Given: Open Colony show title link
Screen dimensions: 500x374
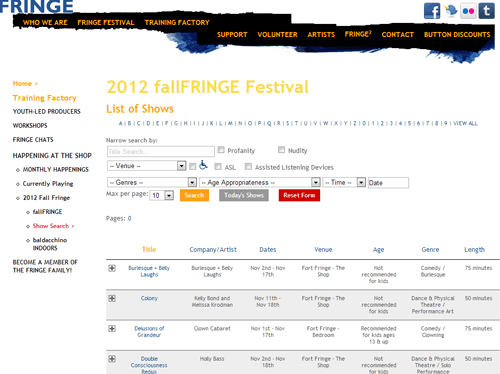Looking at the screenshot, I should [x=149, y=298].
